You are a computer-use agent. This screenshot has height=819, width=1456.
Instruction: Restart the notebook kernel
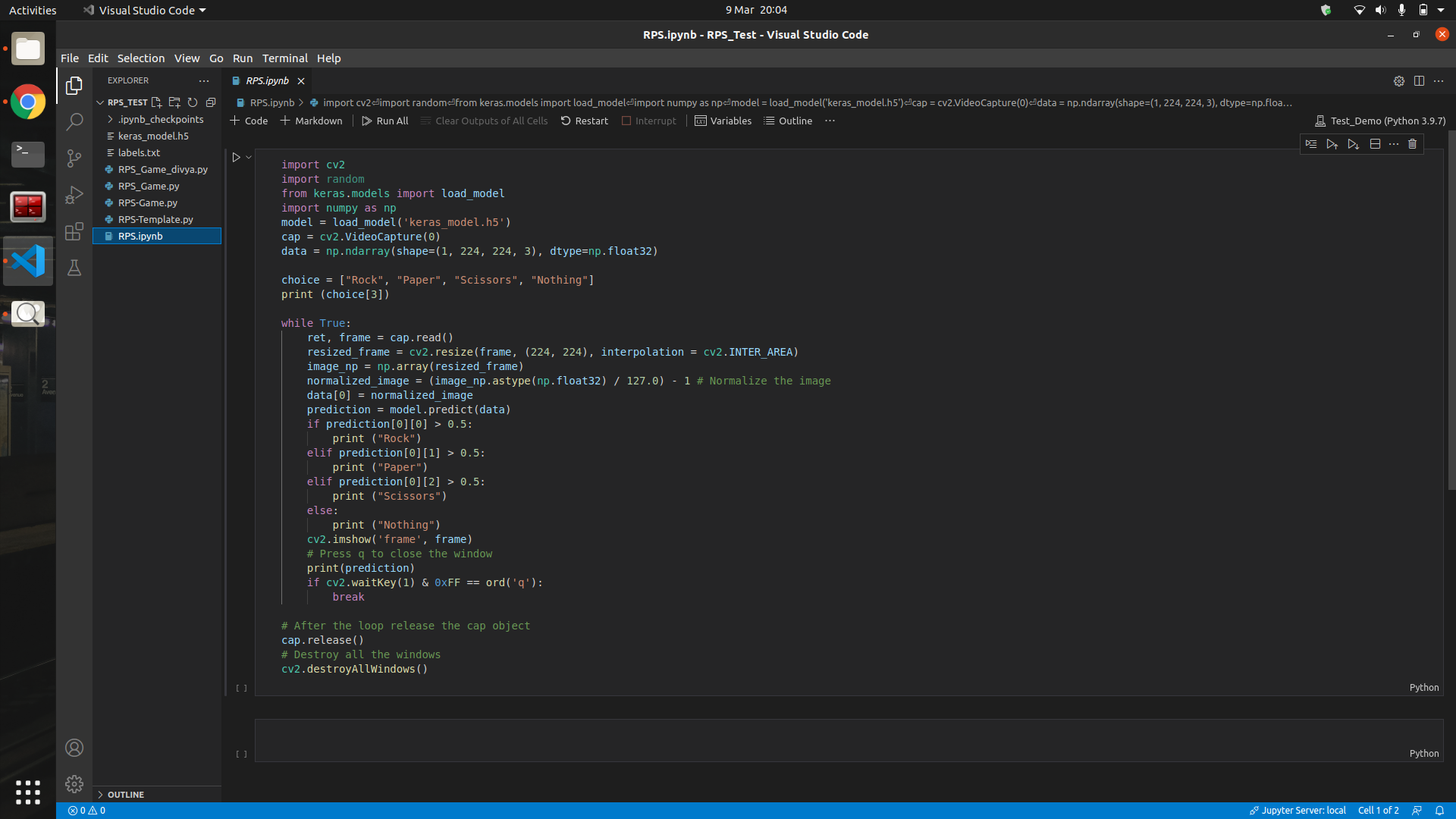tap(585, 121)
